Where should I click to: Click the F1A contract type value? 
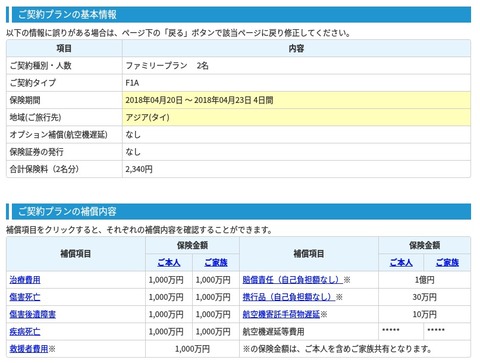click(x=132, y=83)
